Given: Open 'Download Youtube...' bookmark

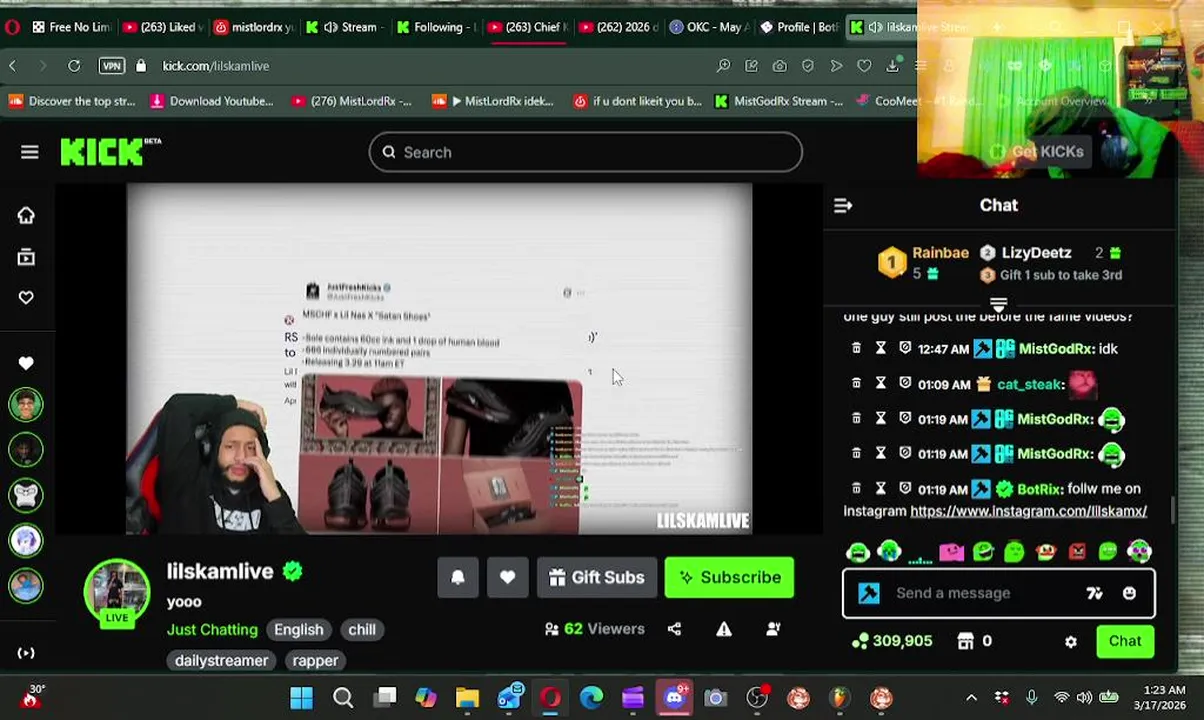Looking at the screenshot, I should click(x=211, y=101).
